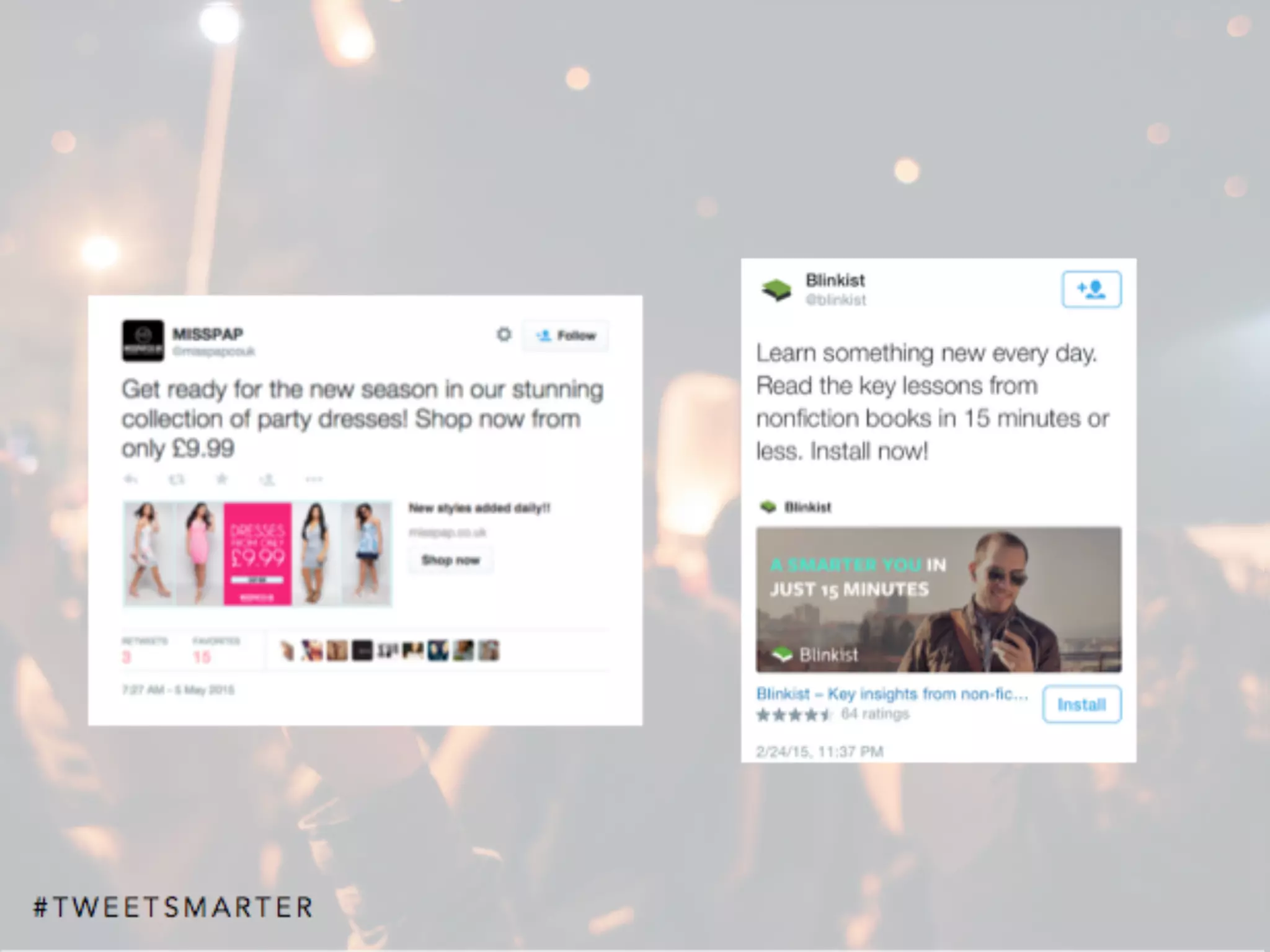Viewport: 1270px width, 952px height.
Task: Toggle follow with Blinkist add-user button
Action: tap(1091, 289)
